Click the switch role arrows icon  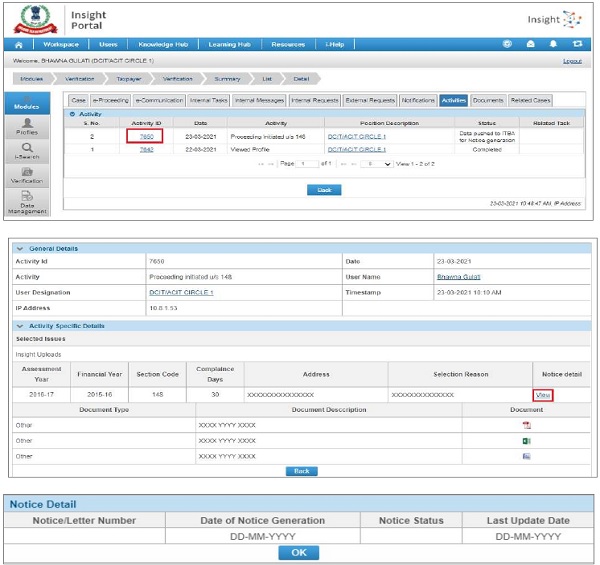pyautogui.click(x=577, y=44)
